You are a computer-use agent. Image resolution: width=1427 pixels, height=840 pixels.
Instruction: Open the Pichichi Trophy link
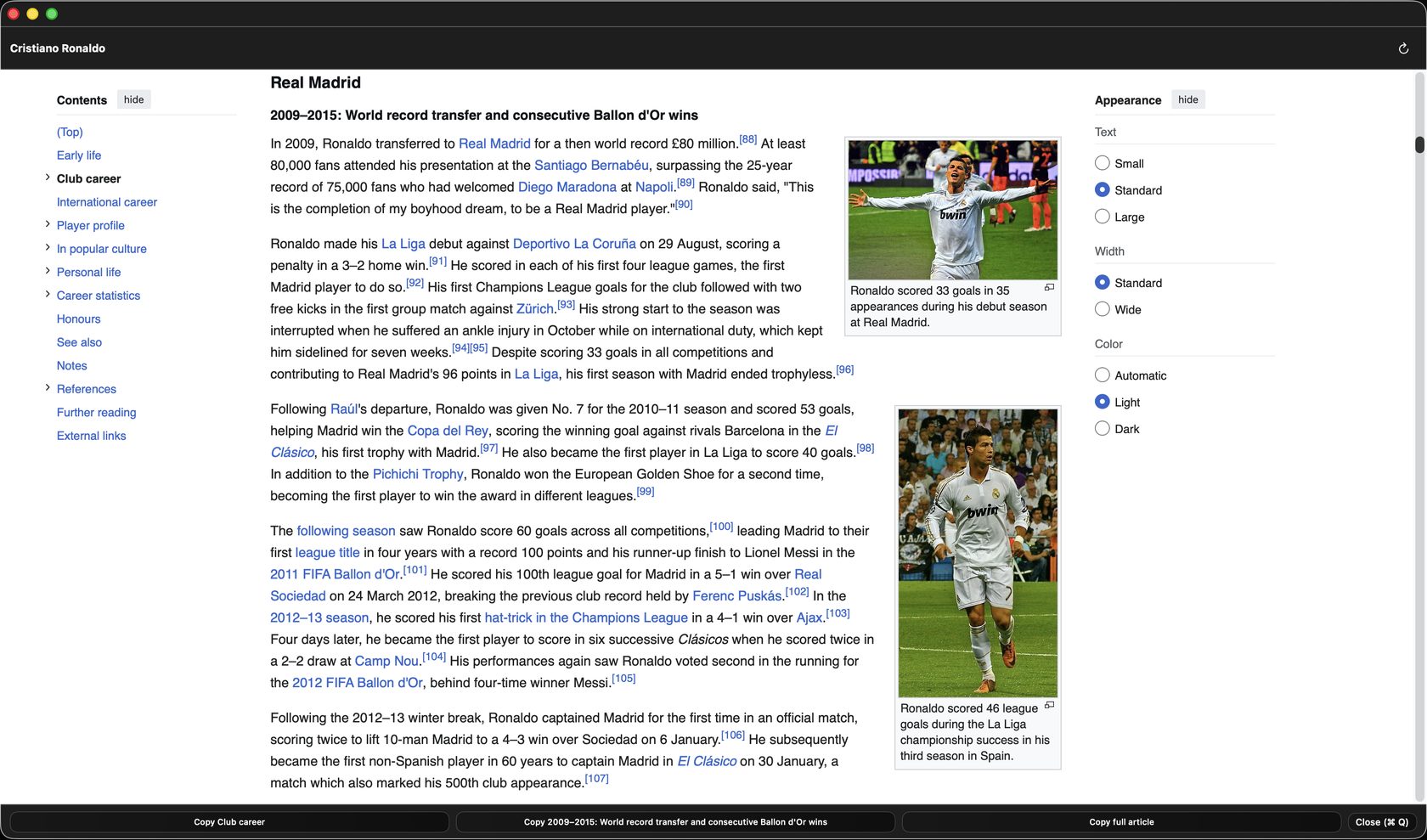(418, 474)
